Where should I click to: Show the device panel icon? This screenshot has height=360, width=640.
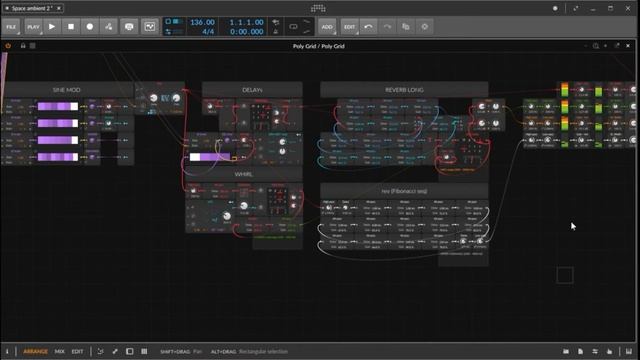click(130, 351)
